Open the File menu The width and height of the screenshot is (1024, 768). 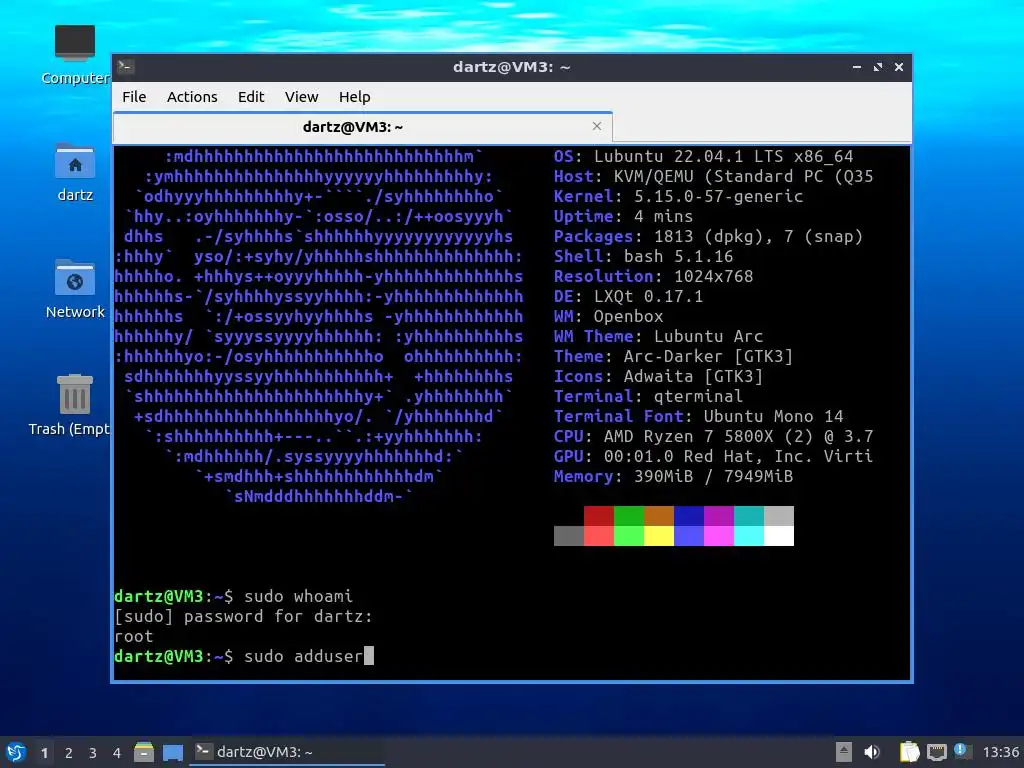(x=134, y=97)
